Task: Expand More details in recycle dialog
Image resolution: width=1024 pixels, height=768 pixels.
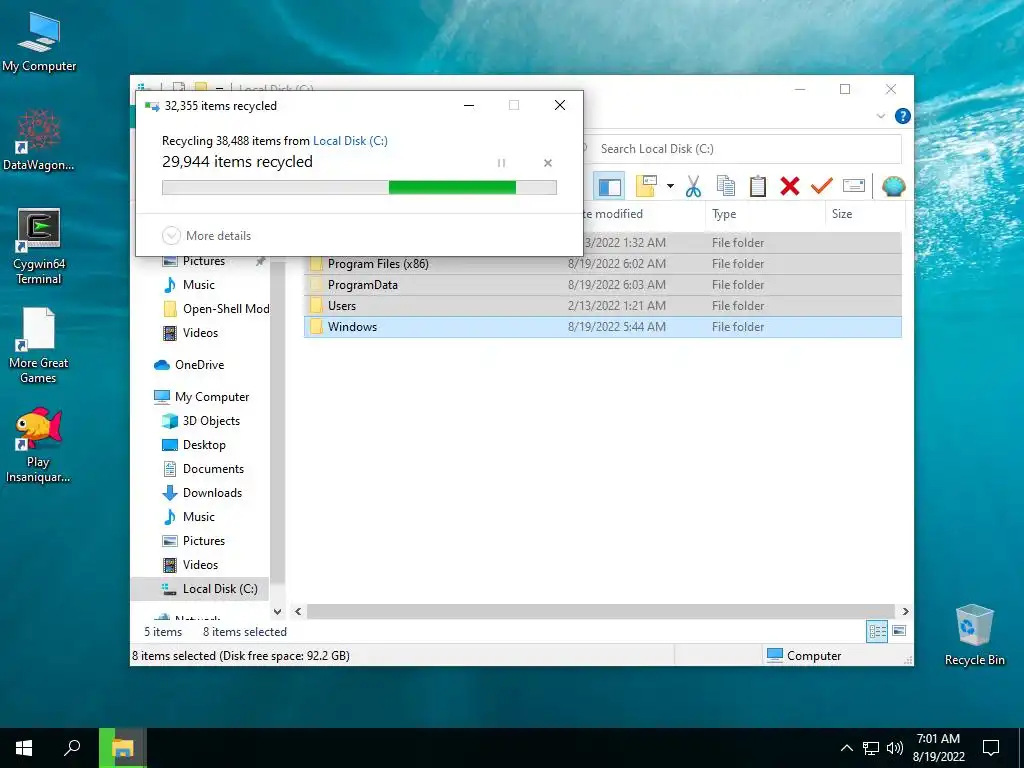Action: point(206,236)
